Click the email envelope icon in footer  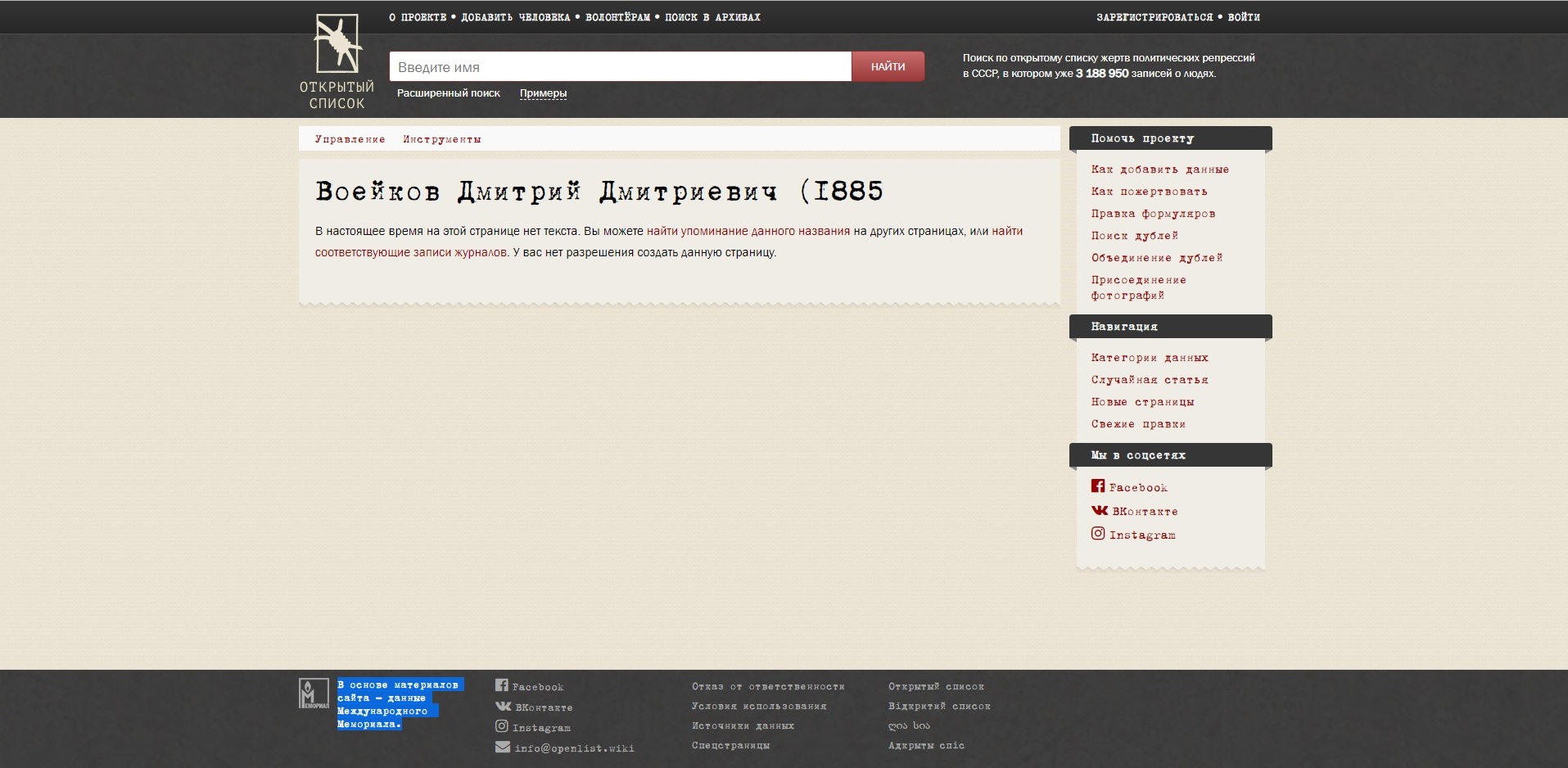coord(502,747)
